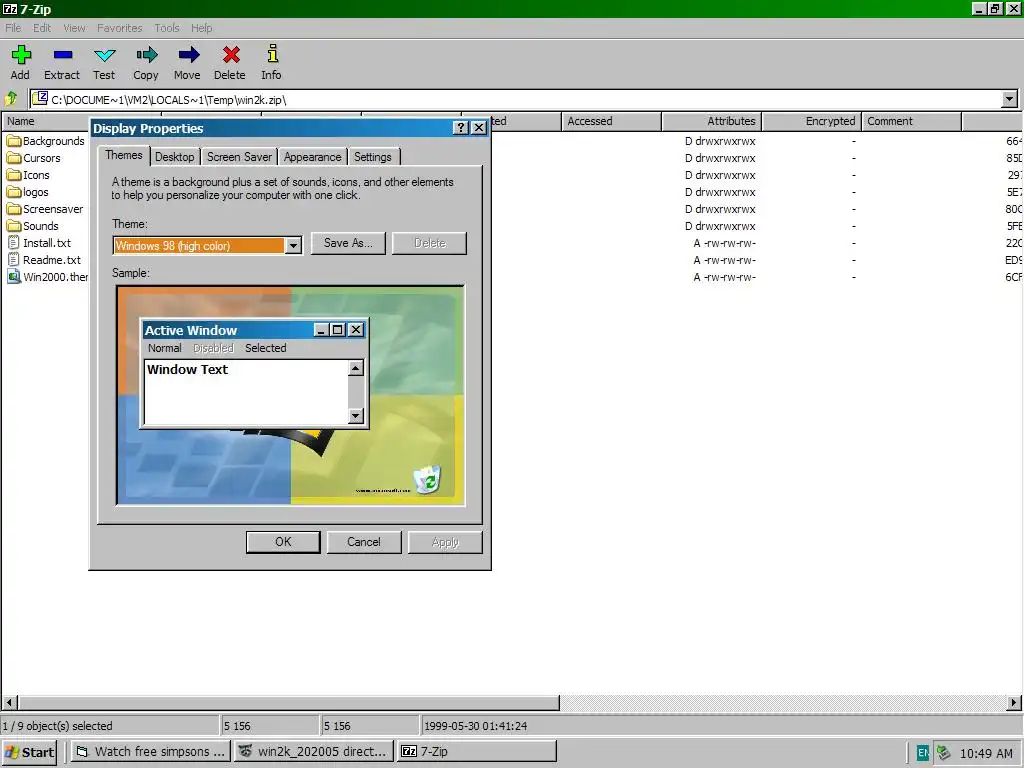Switch to the Desktop tab

(174, 157)
